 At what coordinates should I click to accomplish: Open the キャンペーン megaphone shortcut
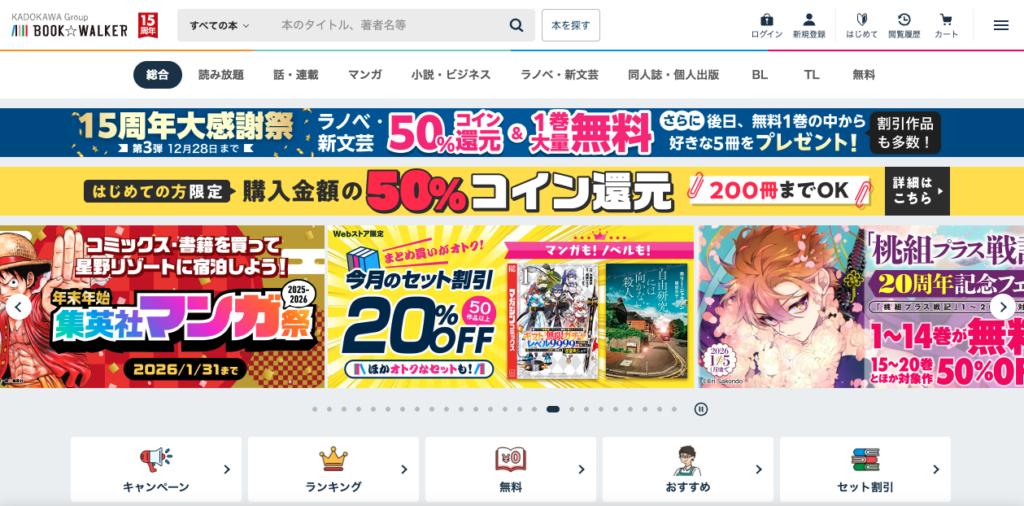(x=155, y=469)
